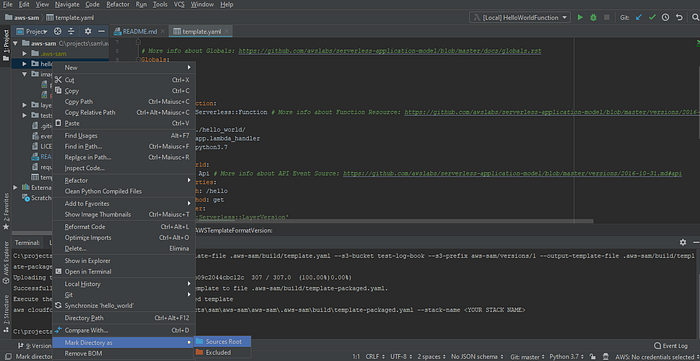
Task: Open Search Everywhere magnifier icon
Action: (x=695, y=17)
